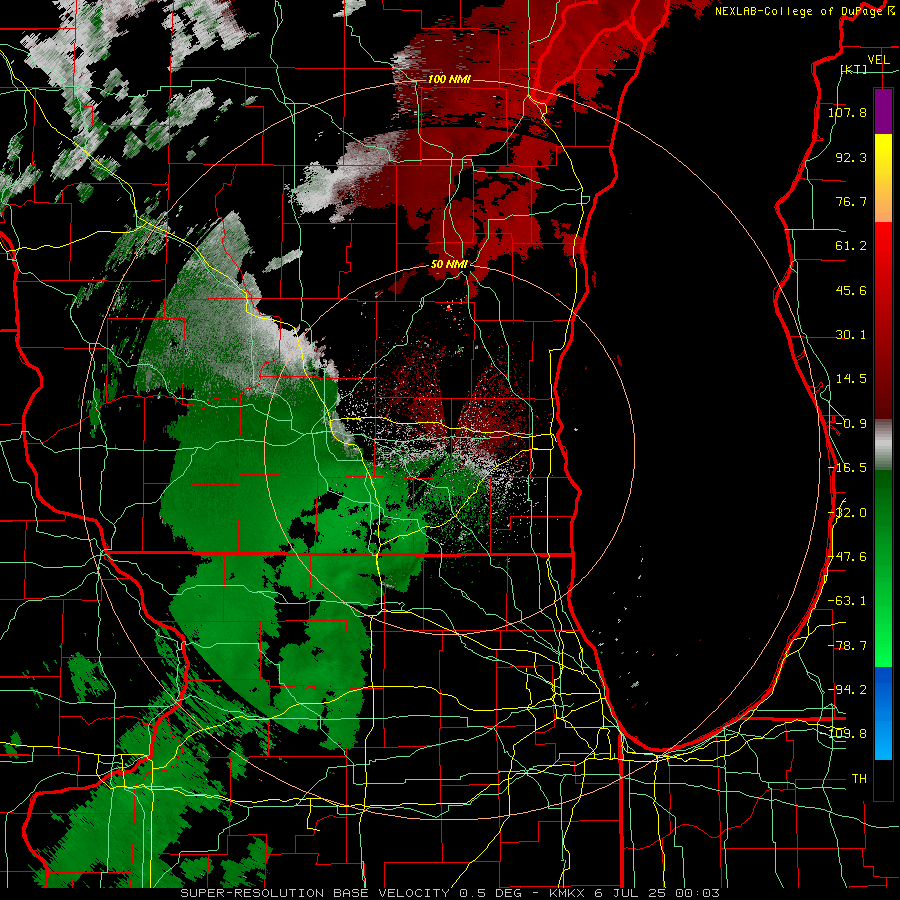The width and height of the screenshot is (900, 900).
Task: Click the [KT] units label
Action: (x=854, y=69)
